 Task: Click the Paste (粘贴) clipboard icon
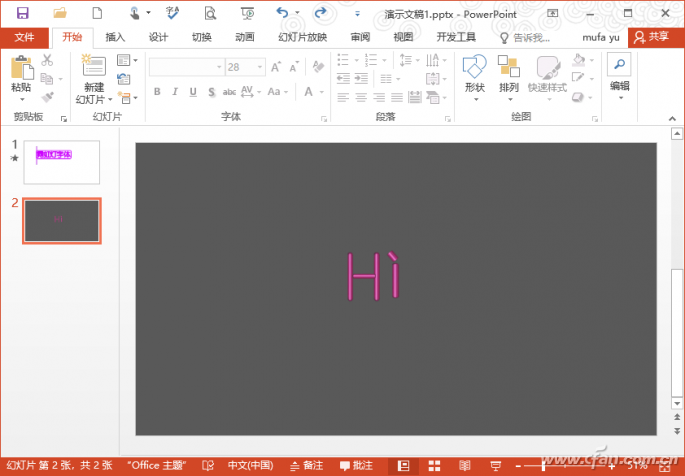tap(22, 68)
